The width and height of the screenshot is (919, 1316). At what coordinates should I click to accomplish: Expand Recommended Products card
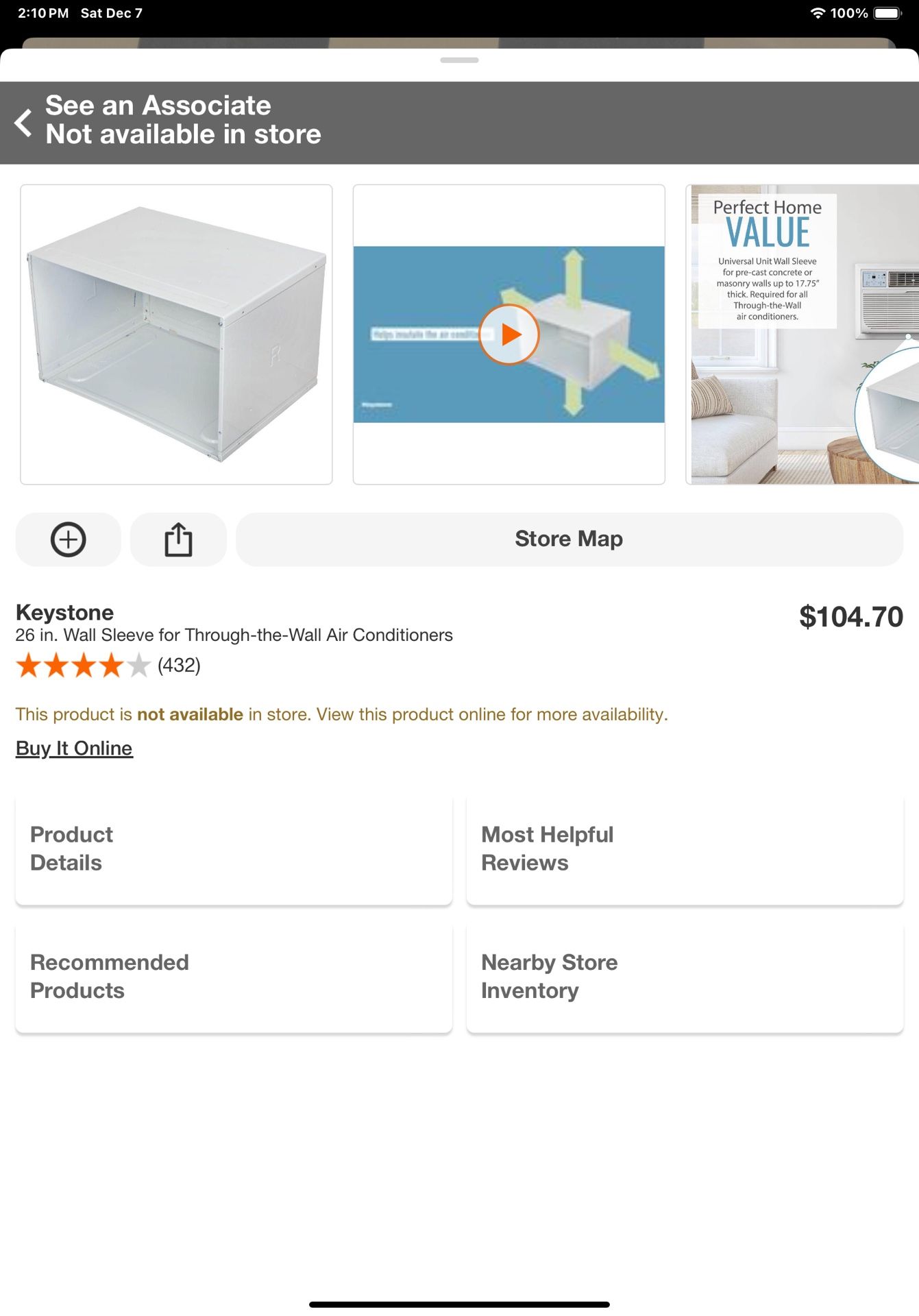pyautogui.click(x=234, y=977)
